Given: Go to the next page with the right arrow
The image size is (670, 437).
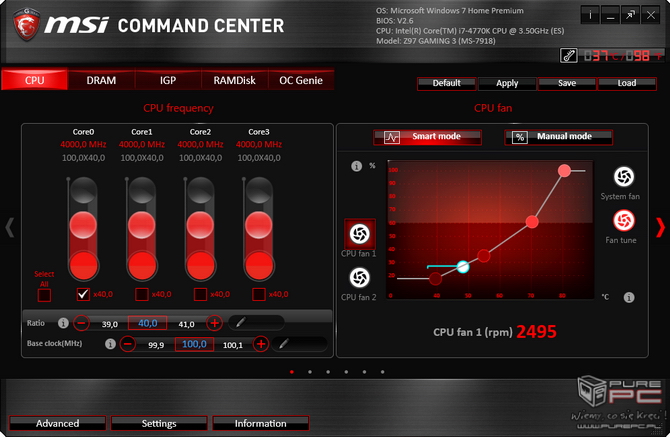Looking at the screenshot, I should [660, 227].
